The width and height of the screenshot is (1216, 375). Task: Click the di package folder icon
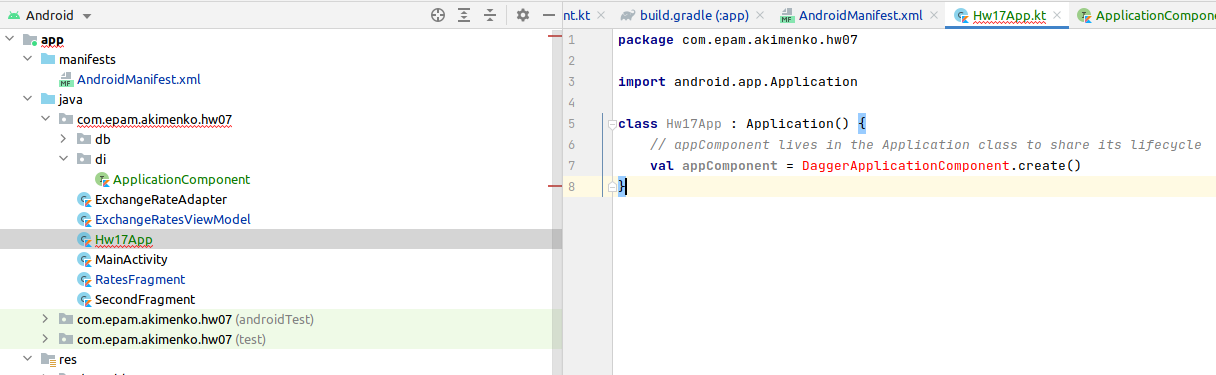tap(84, 159)
